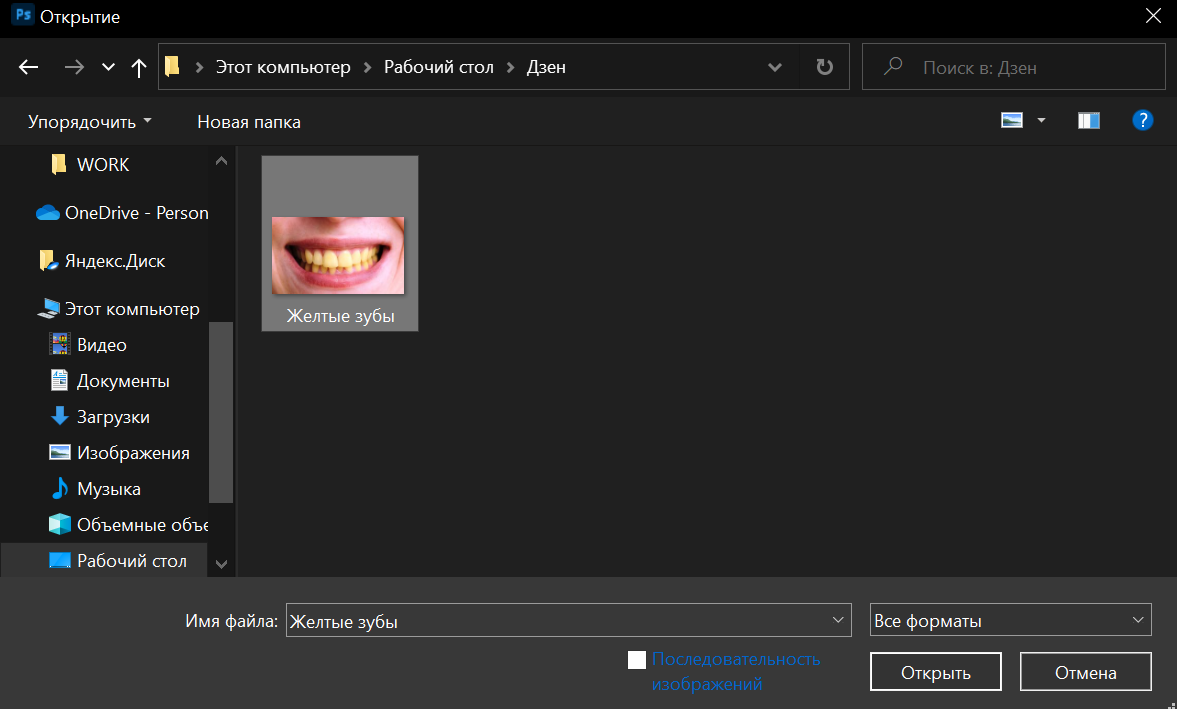Refresh the Дзен folder view
1177x709 pixels.
pyautogui.click(x=824, y=68)
